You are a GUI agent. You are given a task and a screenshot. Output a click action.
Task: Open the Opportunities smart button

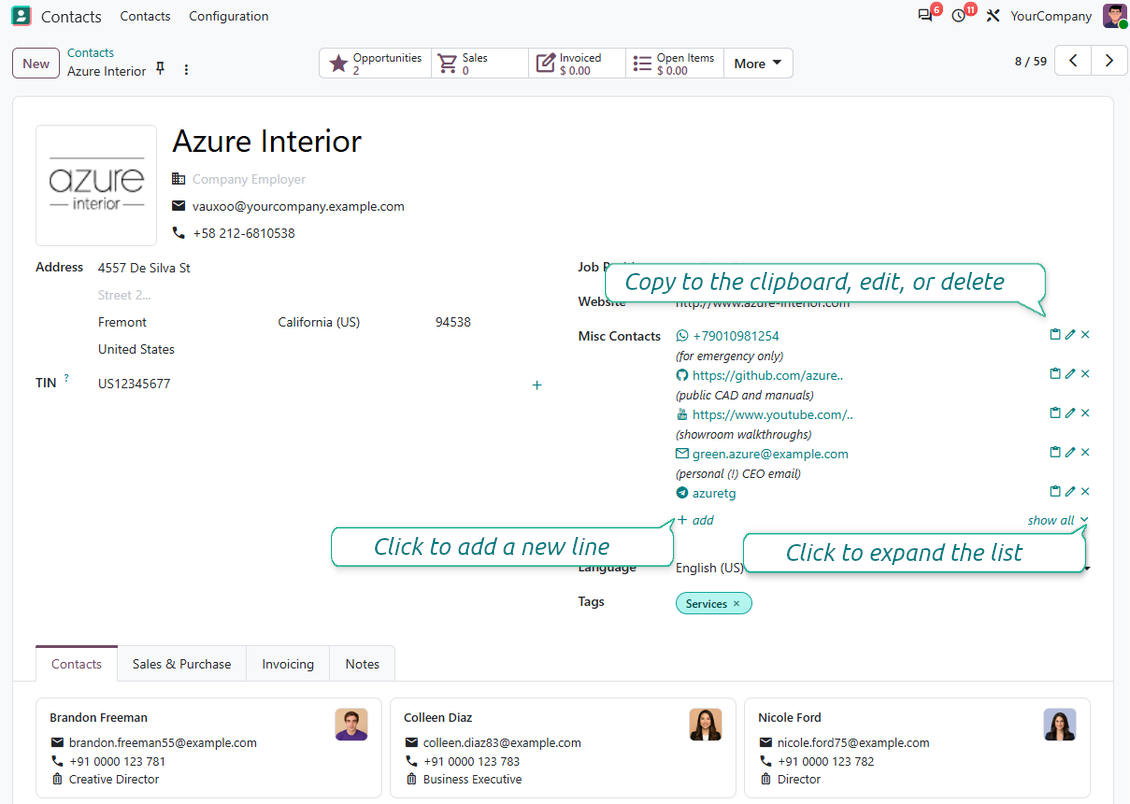click(375, 63)
